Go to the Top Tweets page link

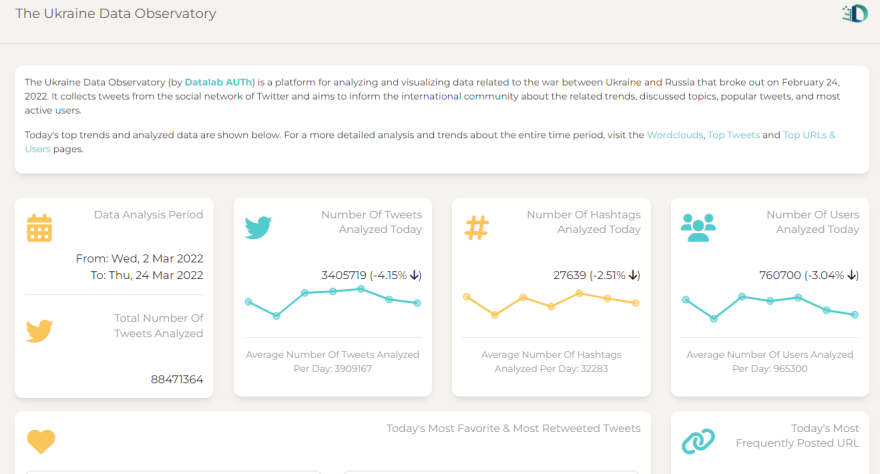[733, 134]
